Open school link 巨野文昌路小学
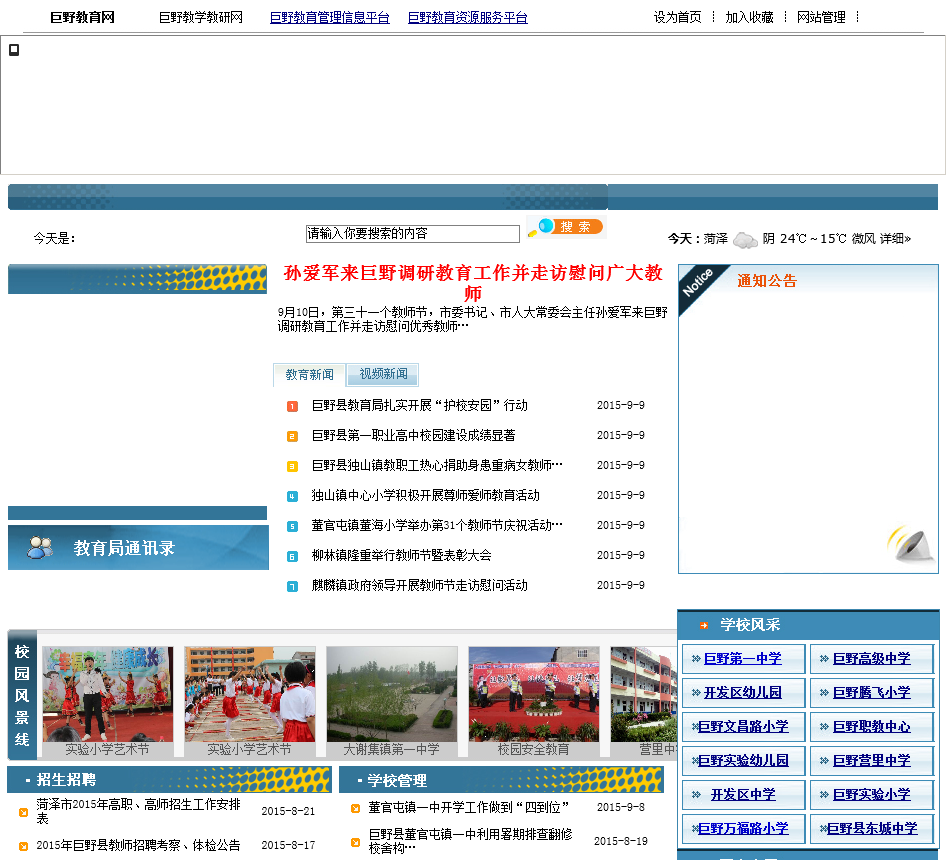This screenshot has width=946, height=860. 743,727
